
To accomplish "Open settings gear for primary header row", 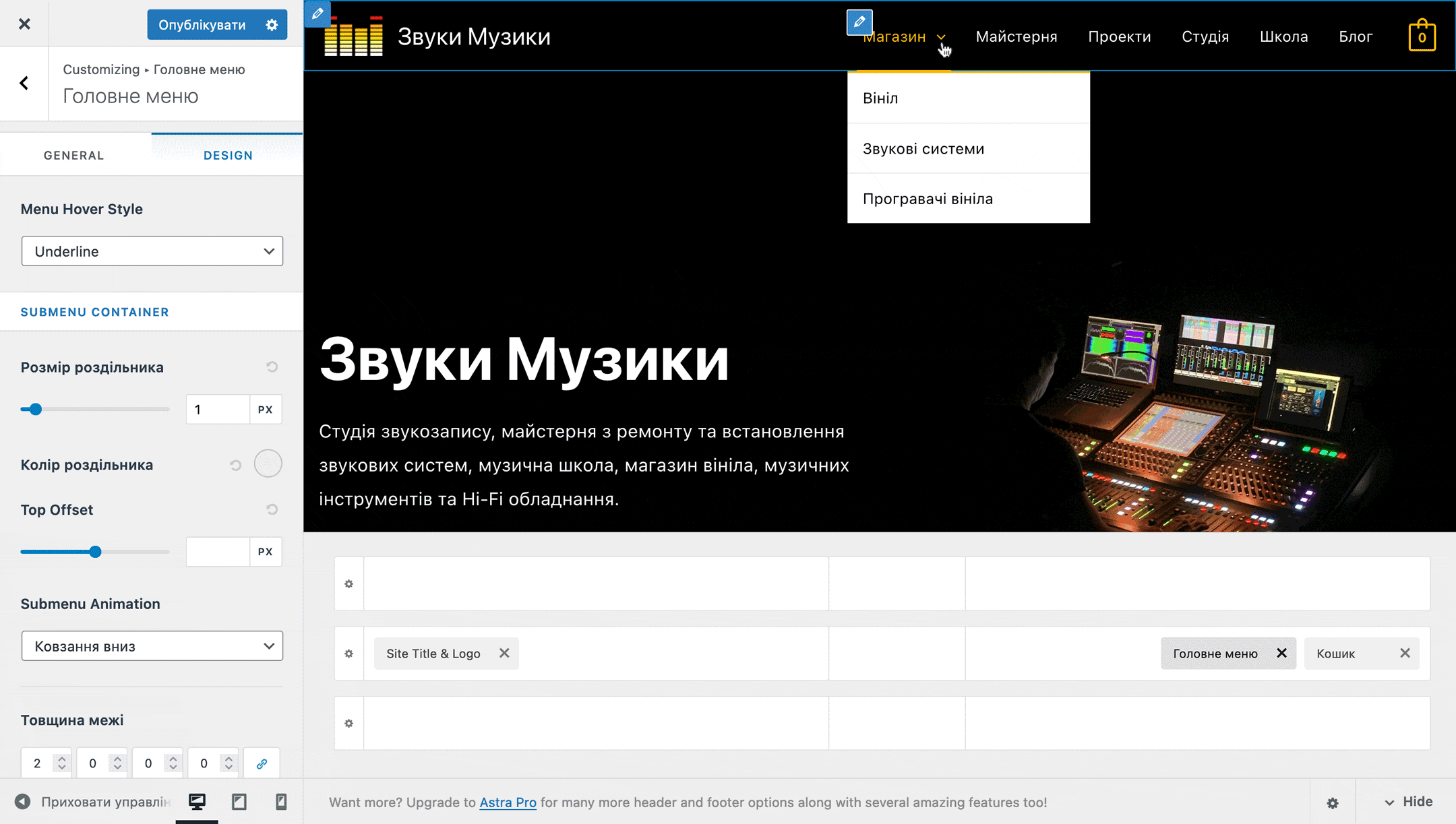I will [x=348, y=654].
